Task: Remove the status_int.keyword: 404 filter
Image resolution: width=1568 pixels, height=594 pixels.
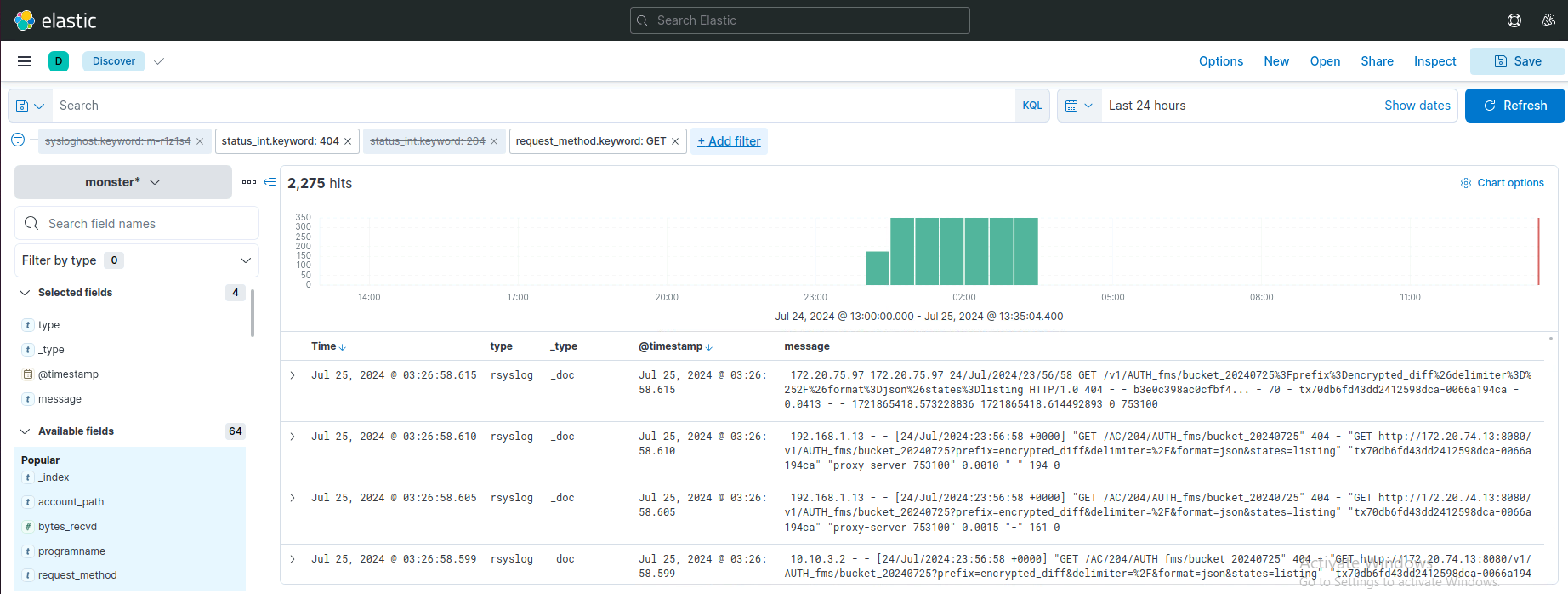Action: point(348,141)
